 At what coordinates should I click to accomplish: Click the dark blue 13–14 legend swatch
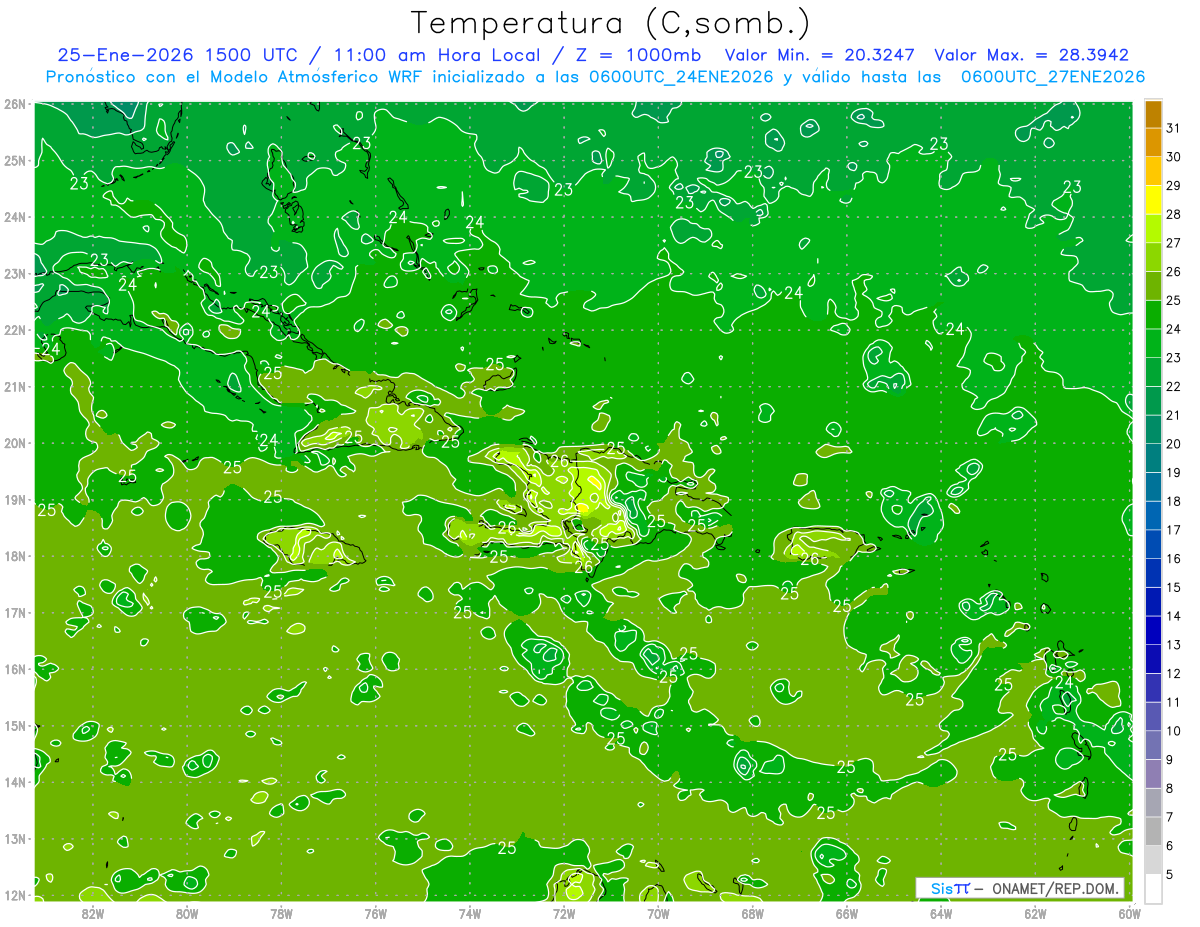1153,630
